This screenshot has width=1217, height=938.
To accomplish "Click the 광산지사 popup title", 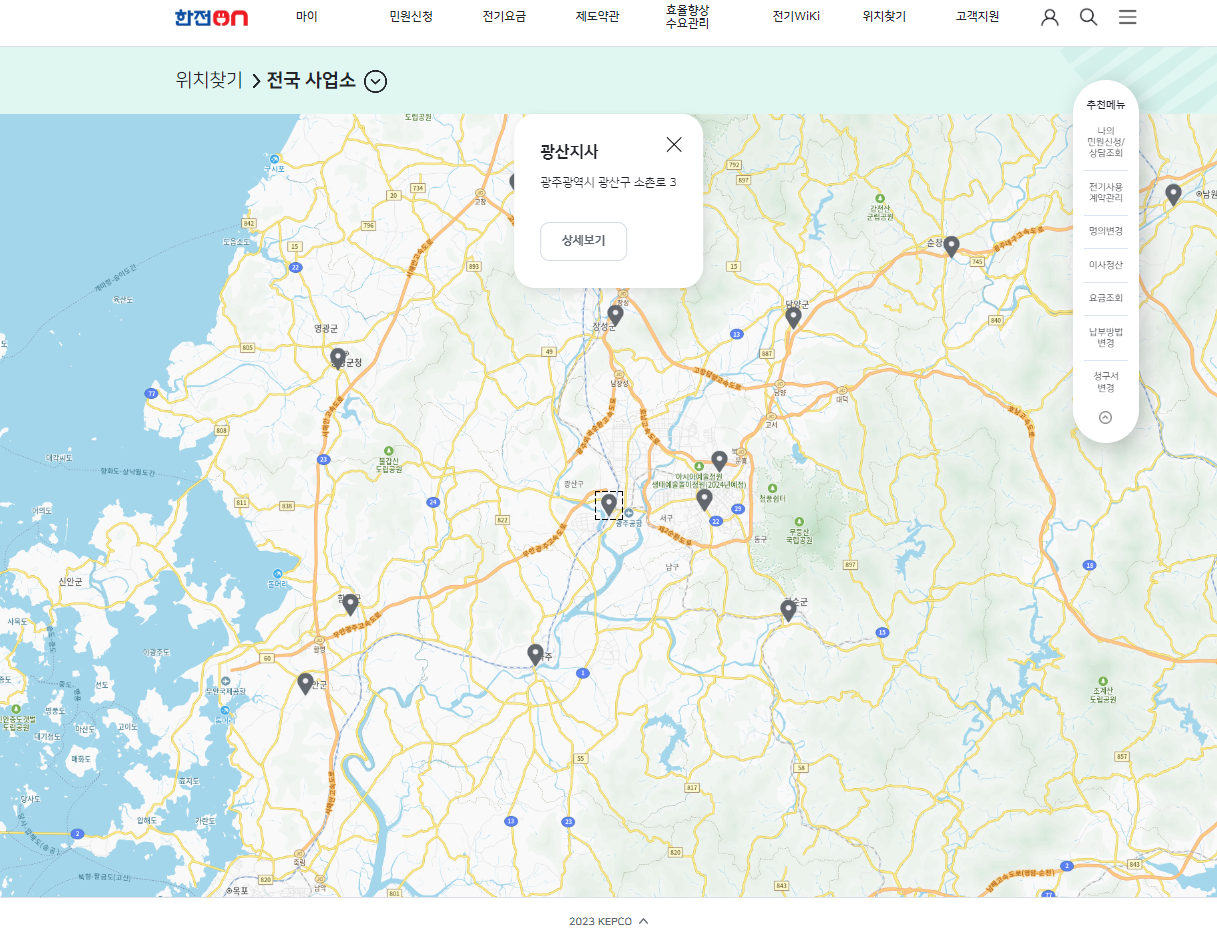I will pos(569,151).
